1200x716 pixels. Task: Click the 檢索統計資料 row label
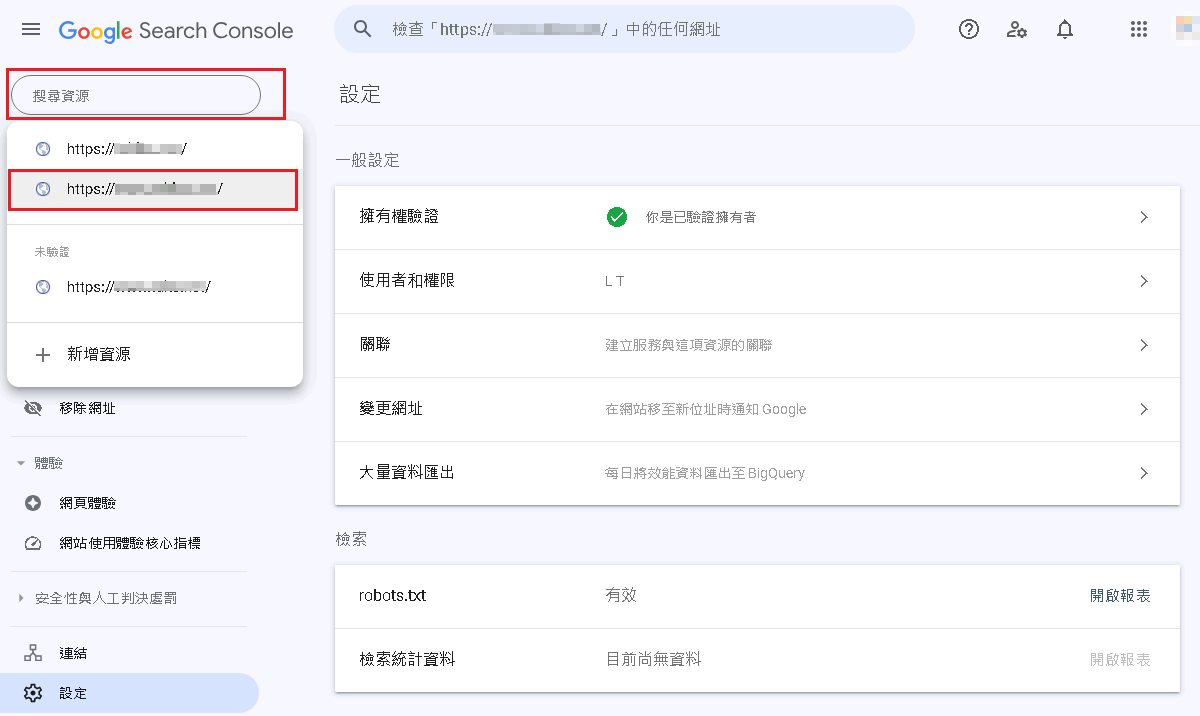[x=407, y=659]
